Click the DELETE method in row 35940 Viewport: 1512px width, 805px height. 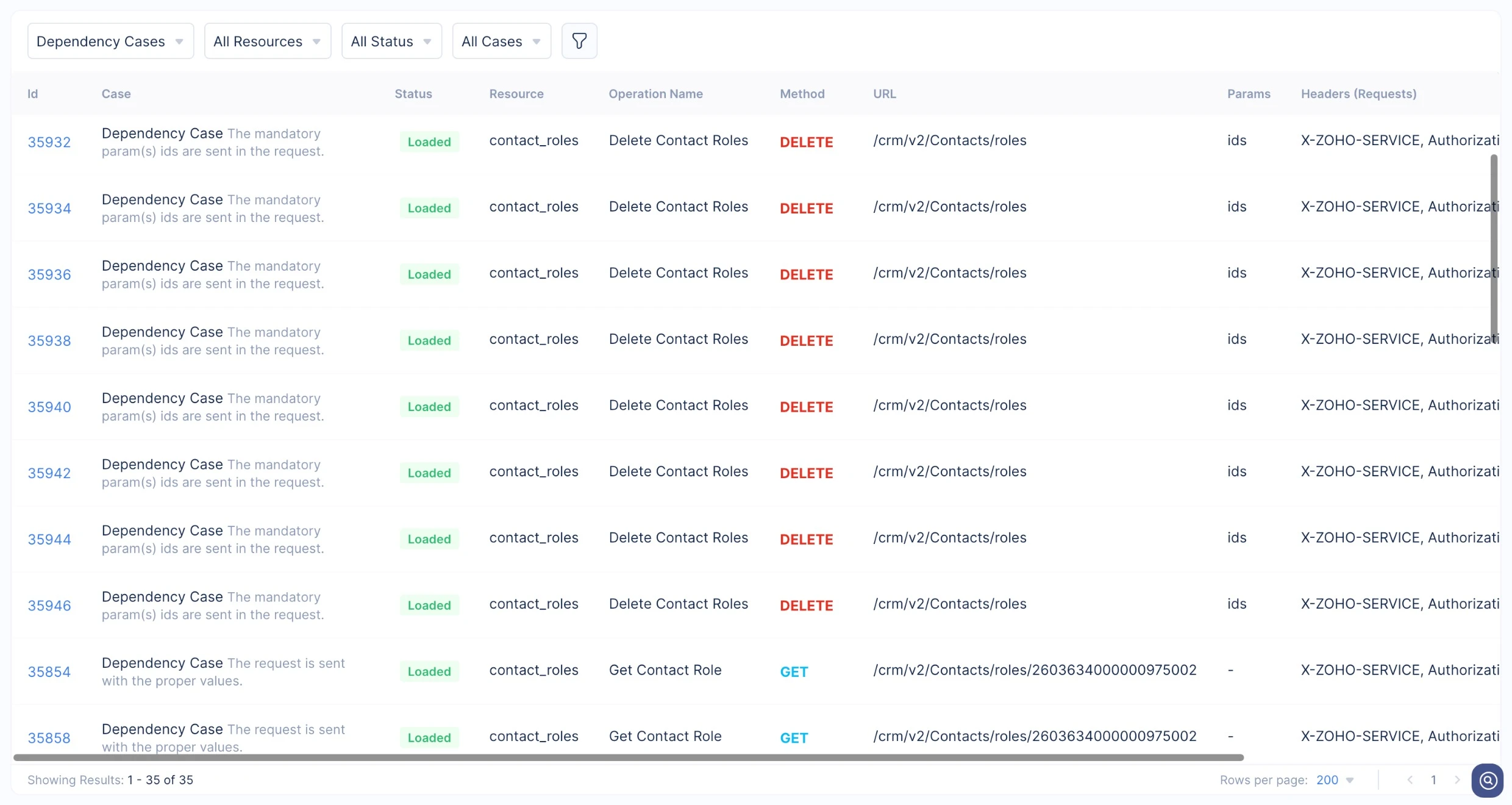coord(806,407)
